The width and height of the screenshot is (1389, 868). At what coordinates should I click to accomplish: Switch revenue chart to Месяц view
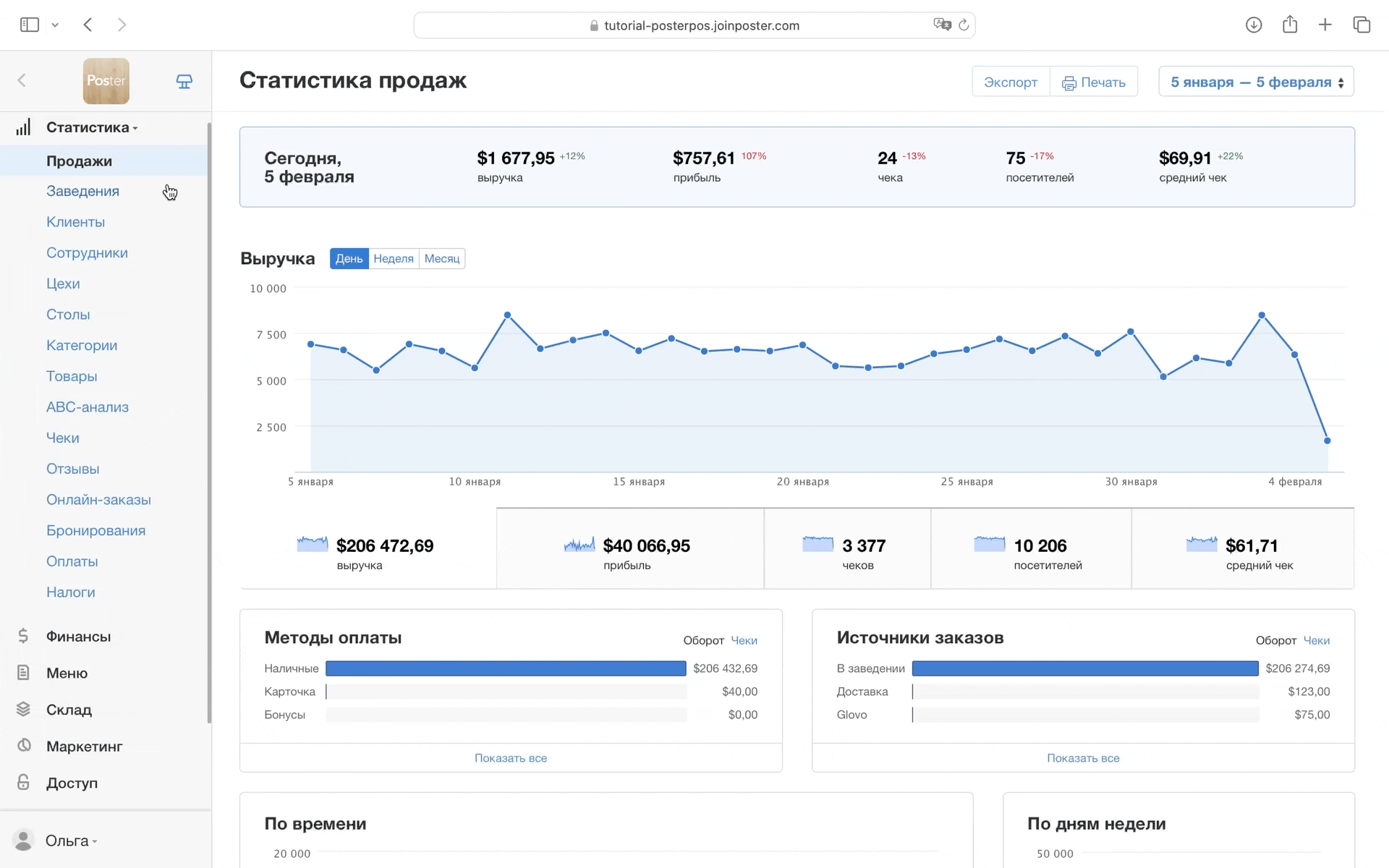441,259
